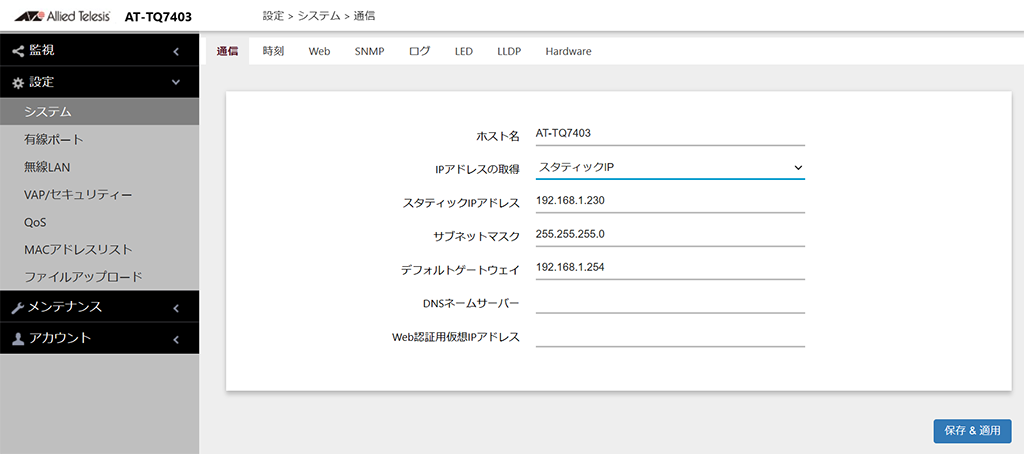Click the 監視 share icon in sidebar
The height and width of the screenshot is (454, 1024).
(18, 51)
